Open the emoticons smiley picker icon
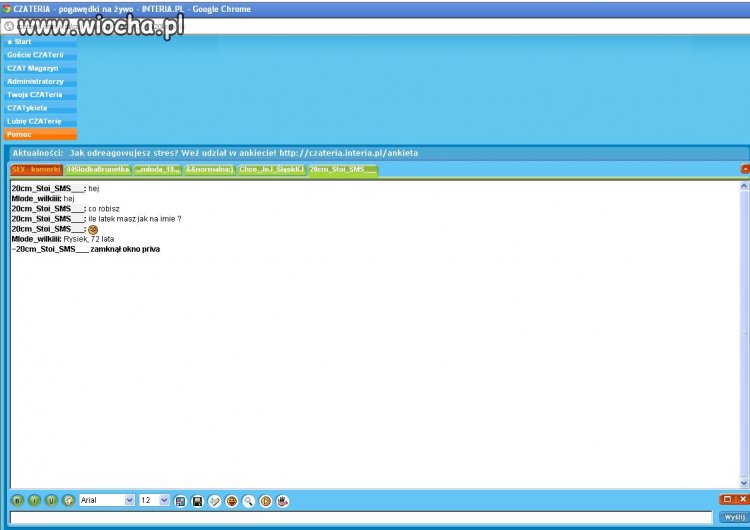 point(232,501)
